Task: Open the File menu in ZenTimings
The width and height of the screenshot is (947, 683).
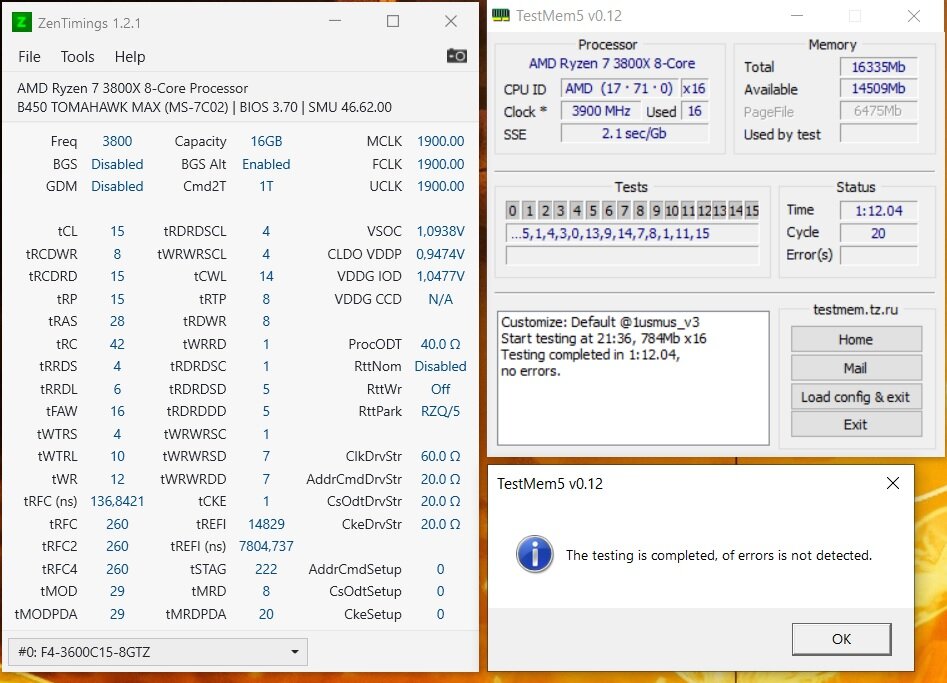Action: 29,57
